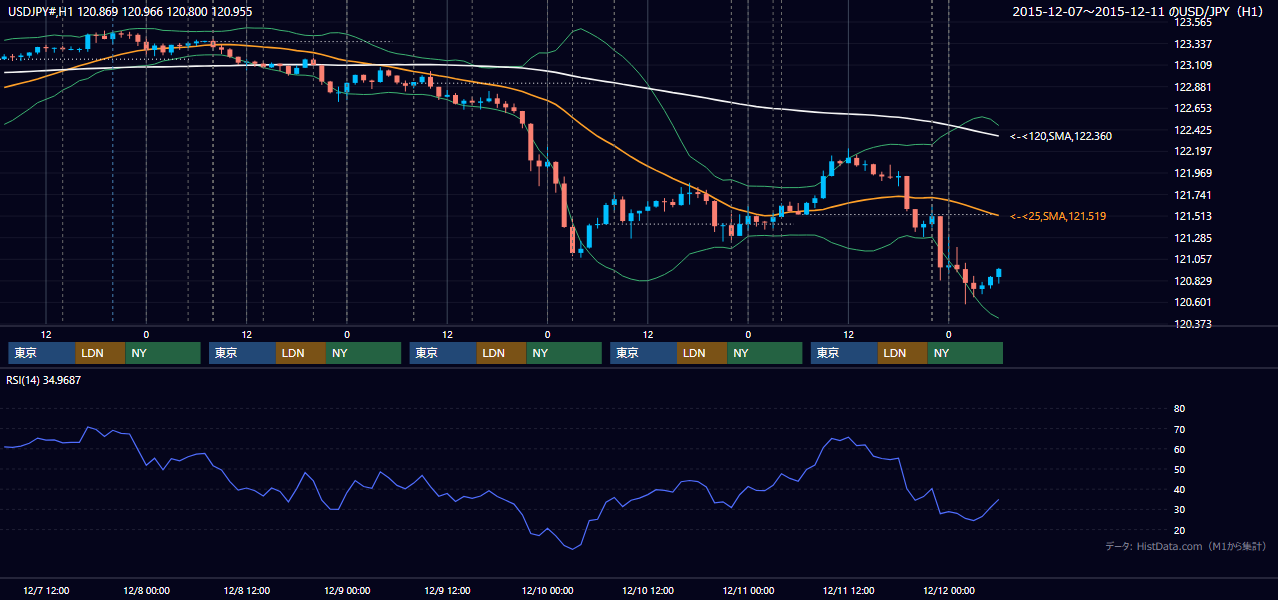1278x600 pixels.
Task: Click the leftmost 東京 session block
Action: click(42, 353)
